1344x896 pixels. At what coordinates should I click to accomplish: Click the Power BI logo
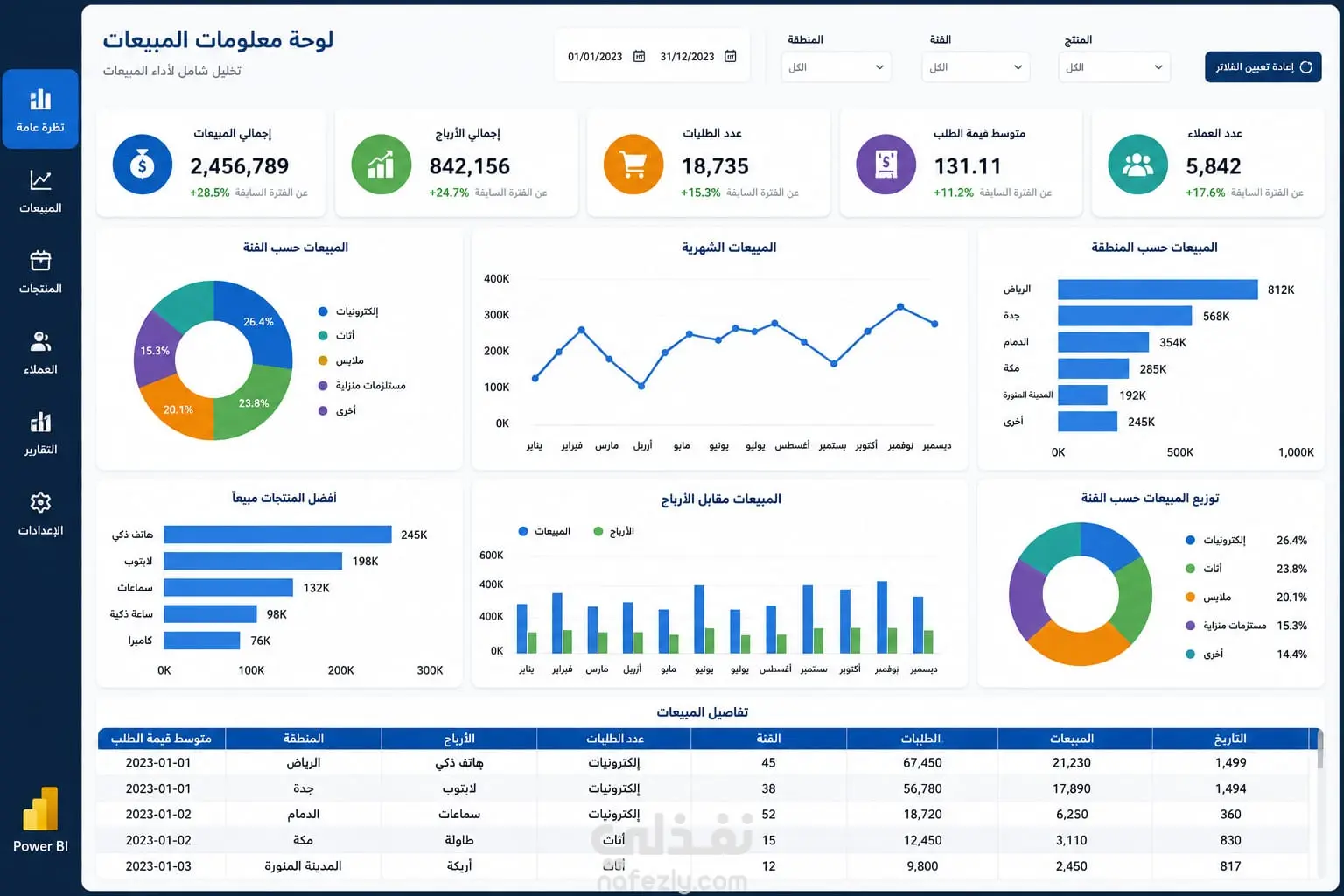coord(40,808)
